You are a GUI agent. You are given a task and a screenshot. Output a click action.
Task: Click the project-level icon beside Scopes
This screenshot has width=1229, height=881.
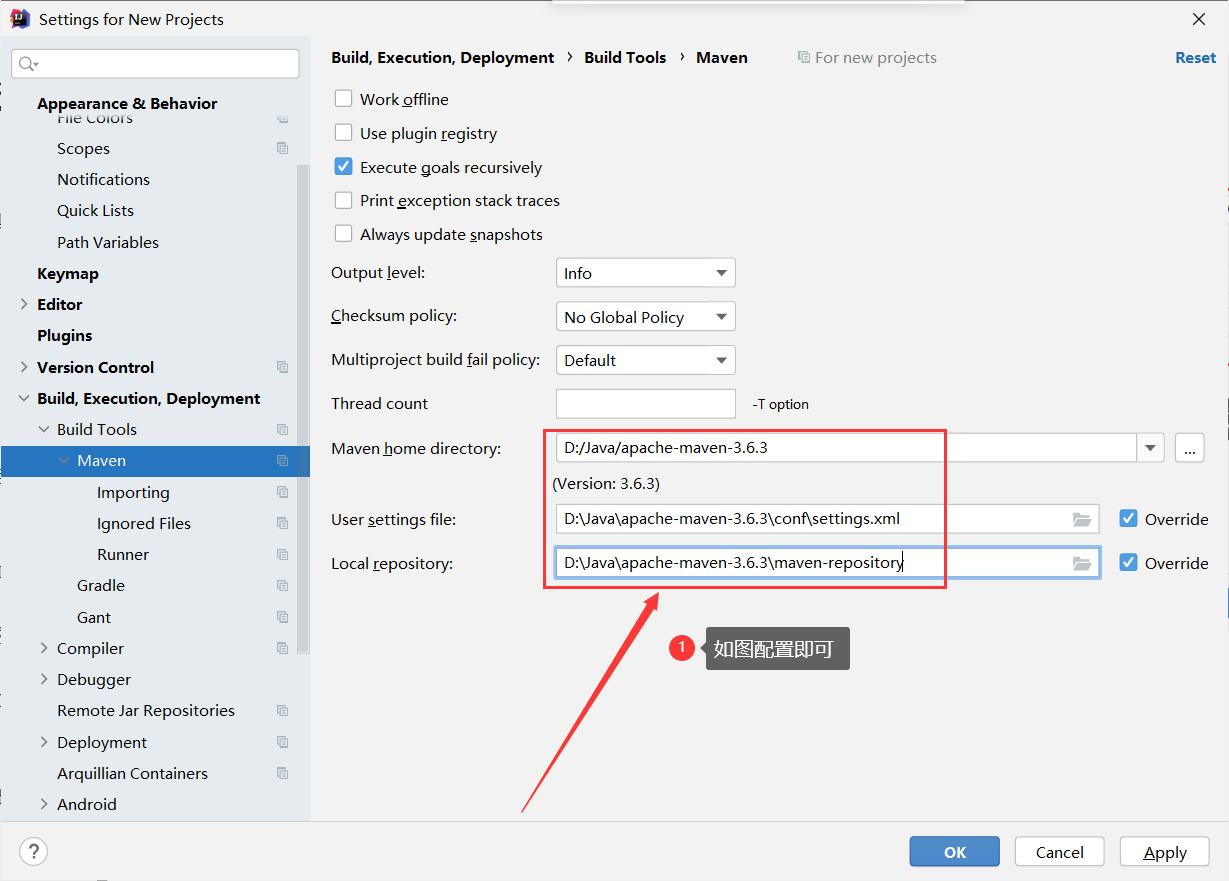tap(283, 149)
